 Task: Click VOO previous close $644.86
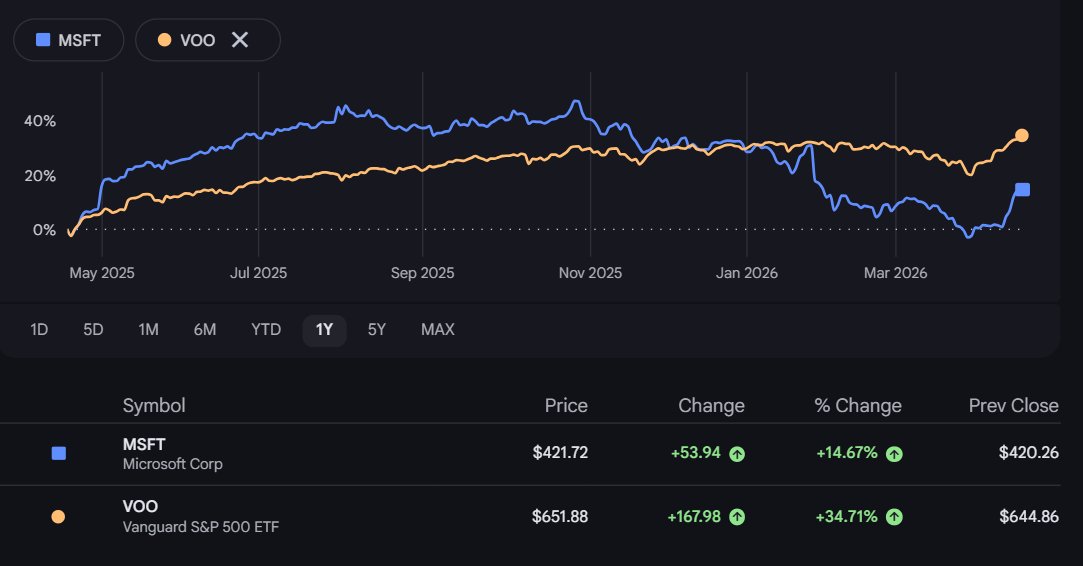coord(1028,516)
